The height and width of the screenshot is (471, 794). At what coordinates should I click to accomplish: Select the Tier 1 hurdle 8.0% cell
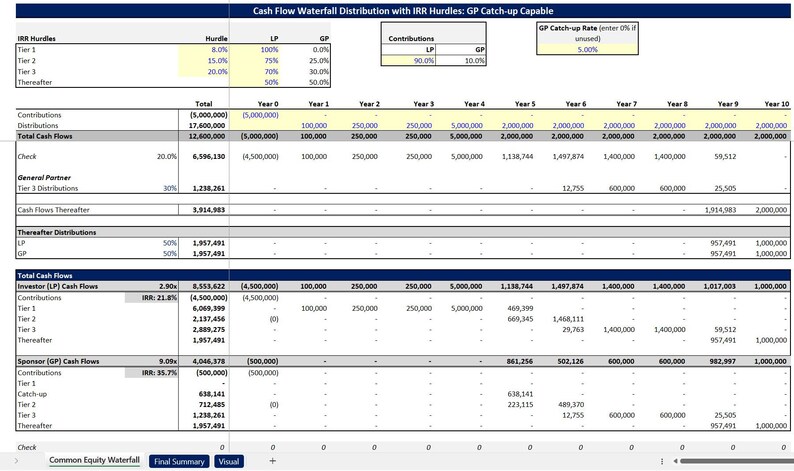[204, 50]
